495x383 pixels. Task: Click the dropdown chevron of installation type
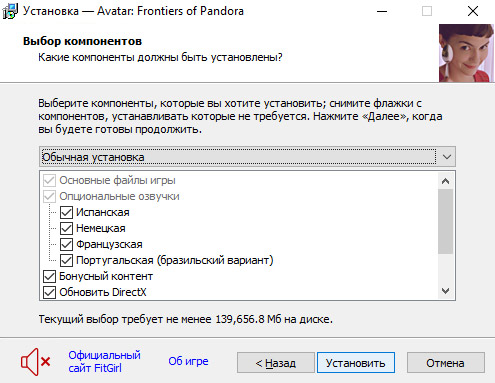click(447, 157)
